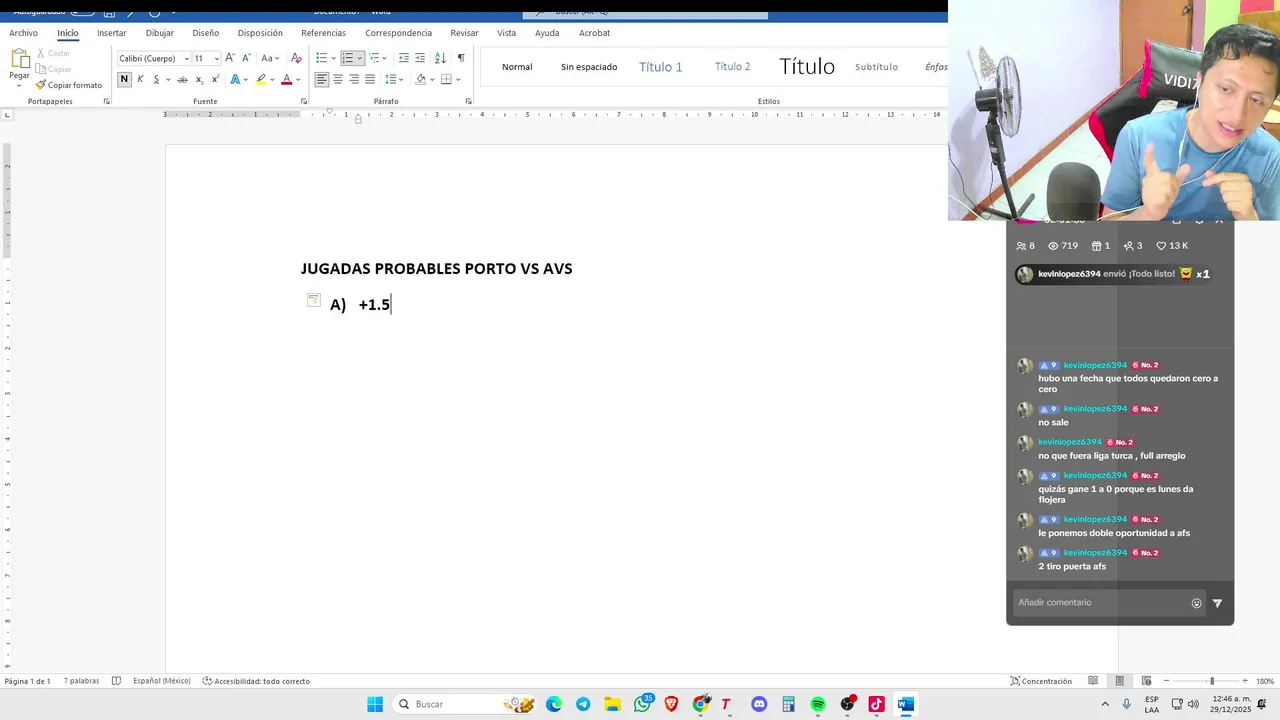Open font color dropdown arrow
This screenshot has width=1280, height=720.
click(298, 79)
